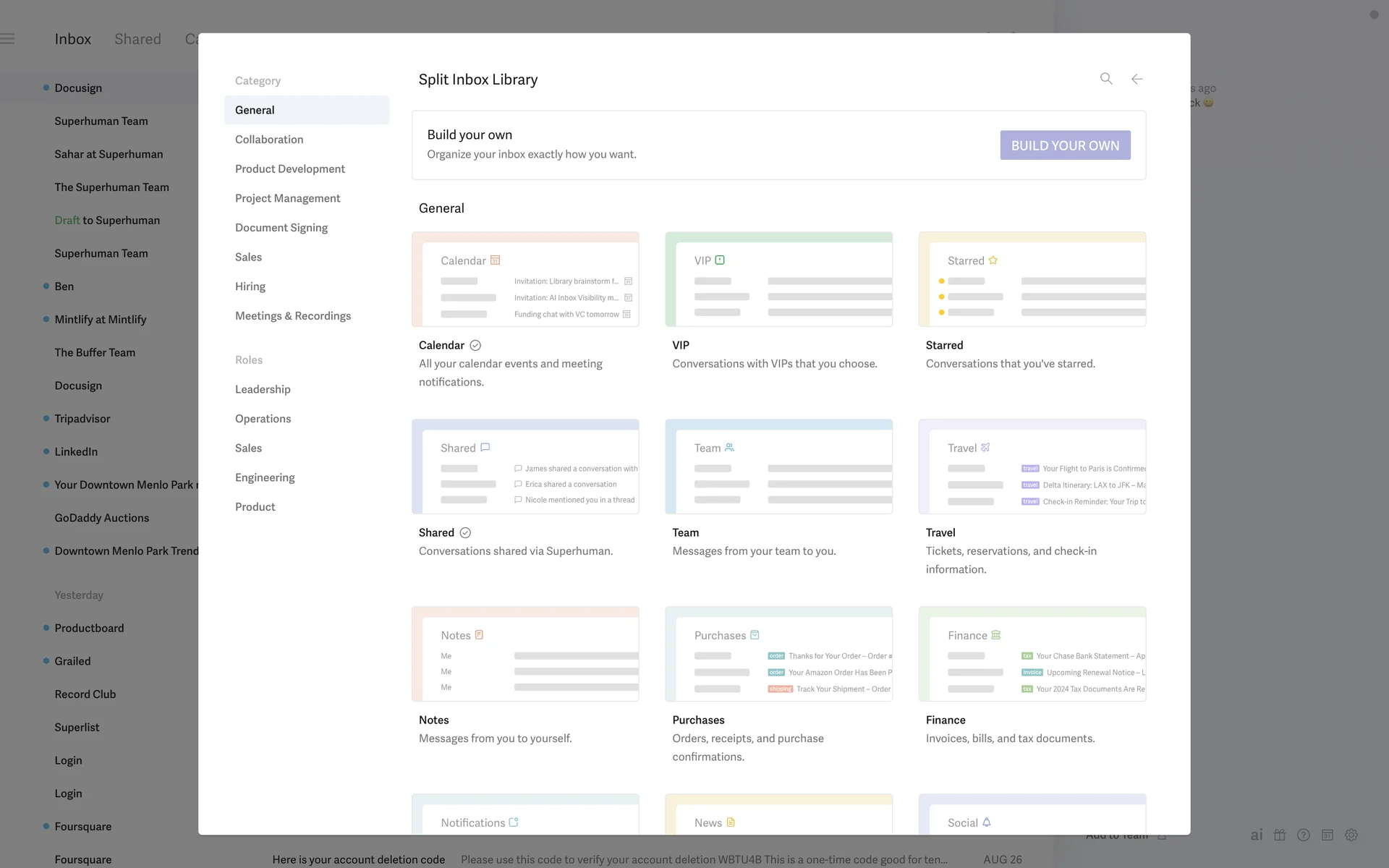The image size is (1389, 868).
Task: Open the hamburger menu icon at top left
Action: (8, 39)
